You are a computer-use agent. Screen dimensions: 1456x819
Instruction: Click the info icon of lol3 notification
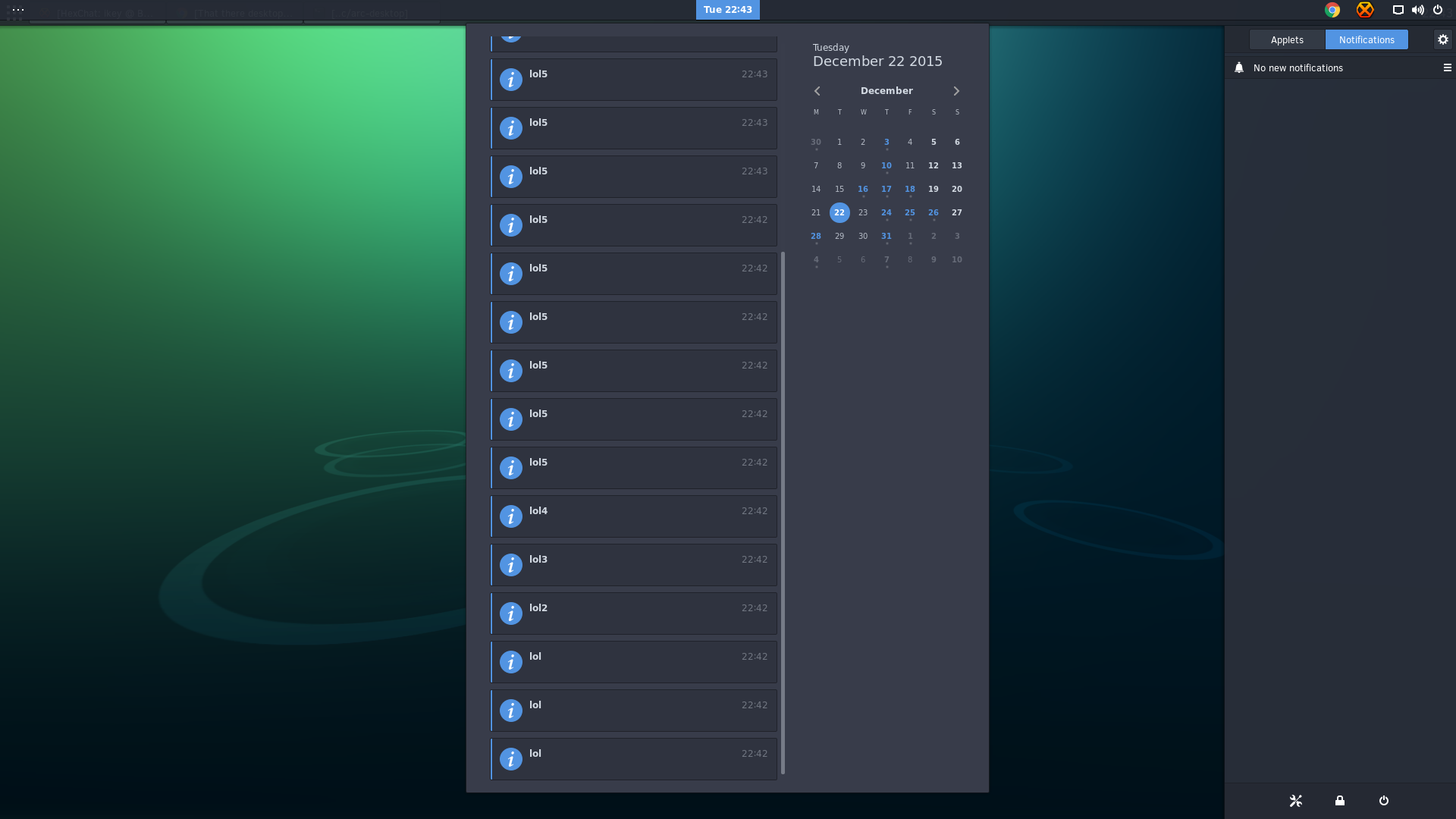click(x=511, y=565)
